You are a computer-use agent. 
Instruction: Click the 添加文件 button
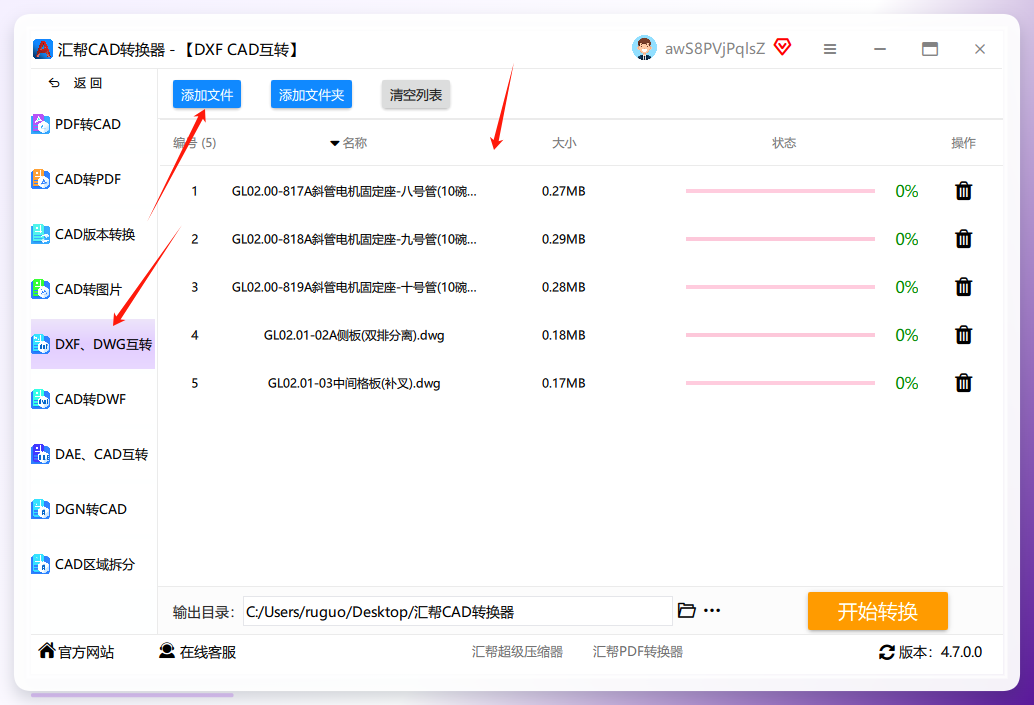click(207, 94)
